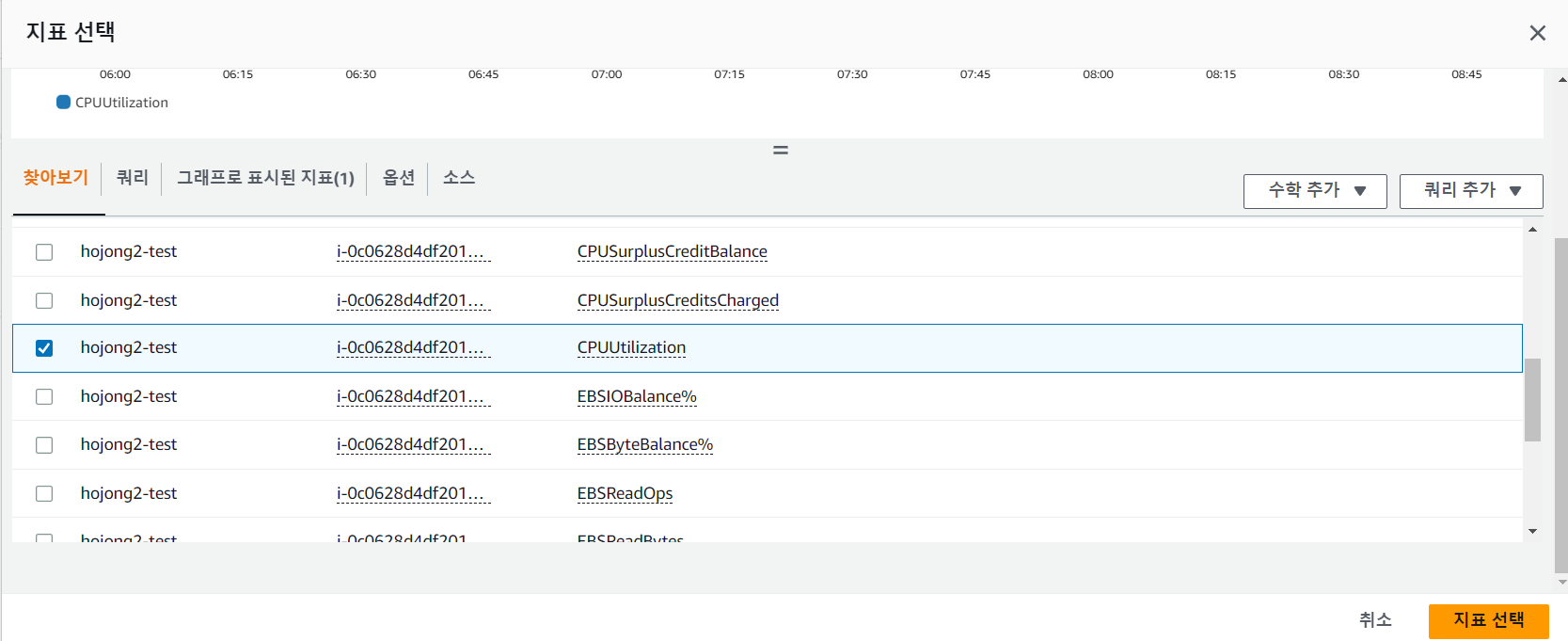Check the EBSByteBalance% row checkbox

point(44,445)
